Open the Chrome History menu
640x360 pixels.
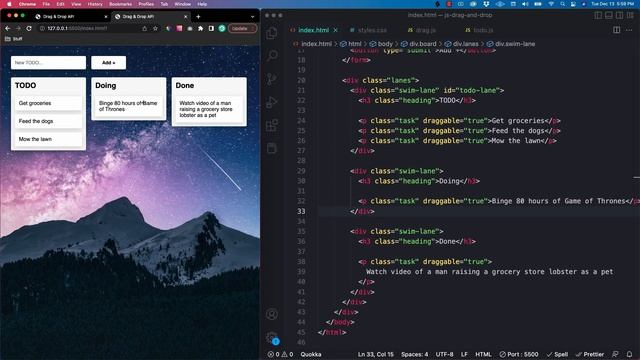point(95,4)
